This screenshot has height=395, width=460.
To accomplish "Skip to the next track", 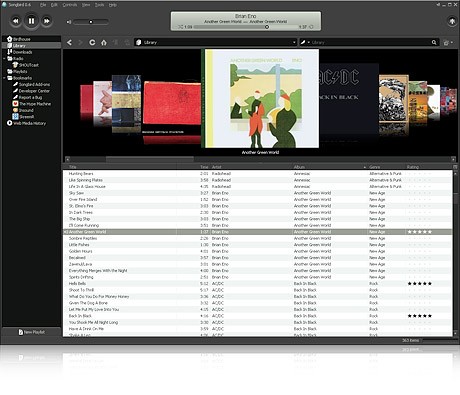I will point(47,21).
